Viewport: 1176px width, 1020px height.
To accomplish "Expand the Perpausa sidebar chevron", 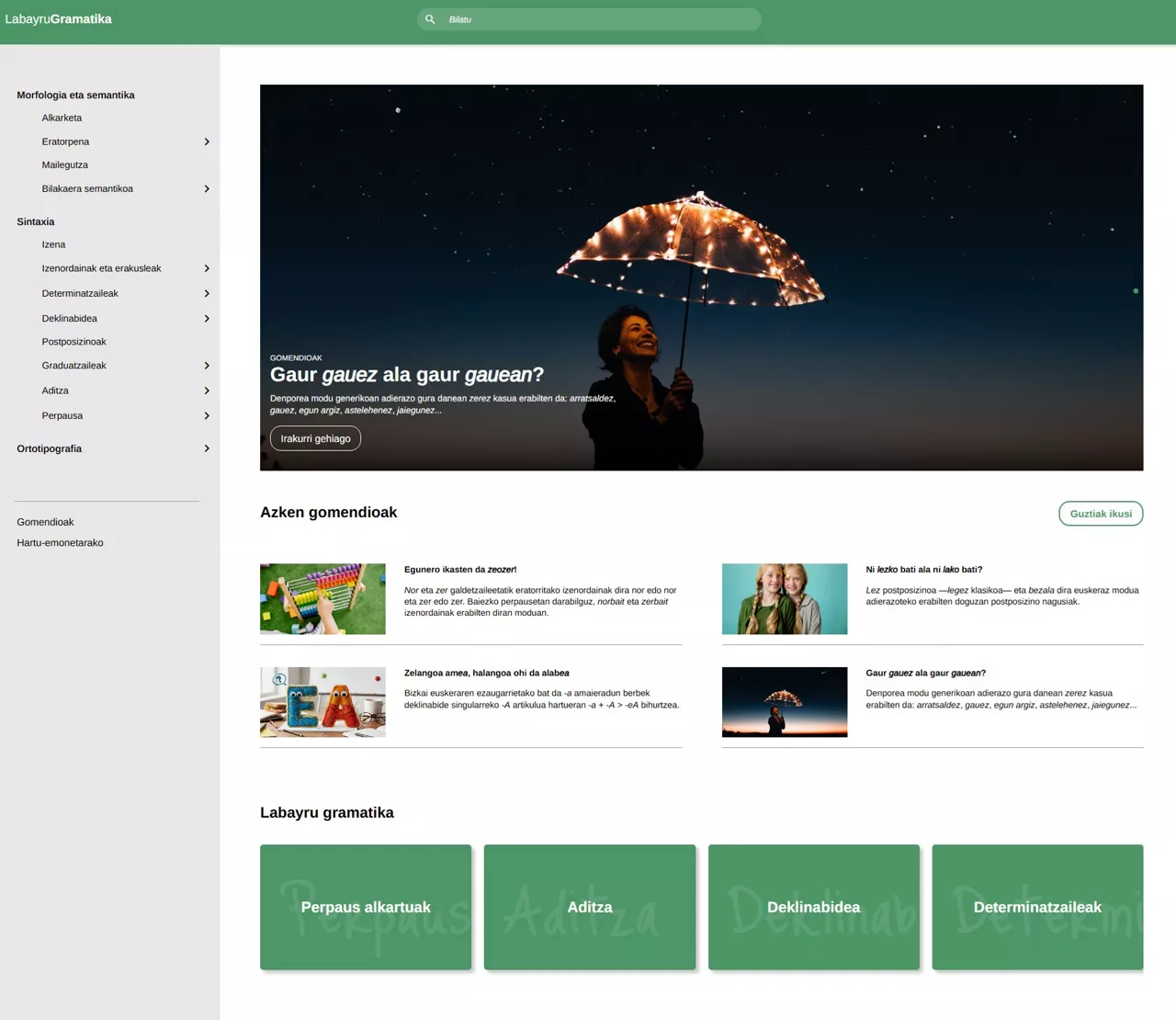I will click(207, 415).
